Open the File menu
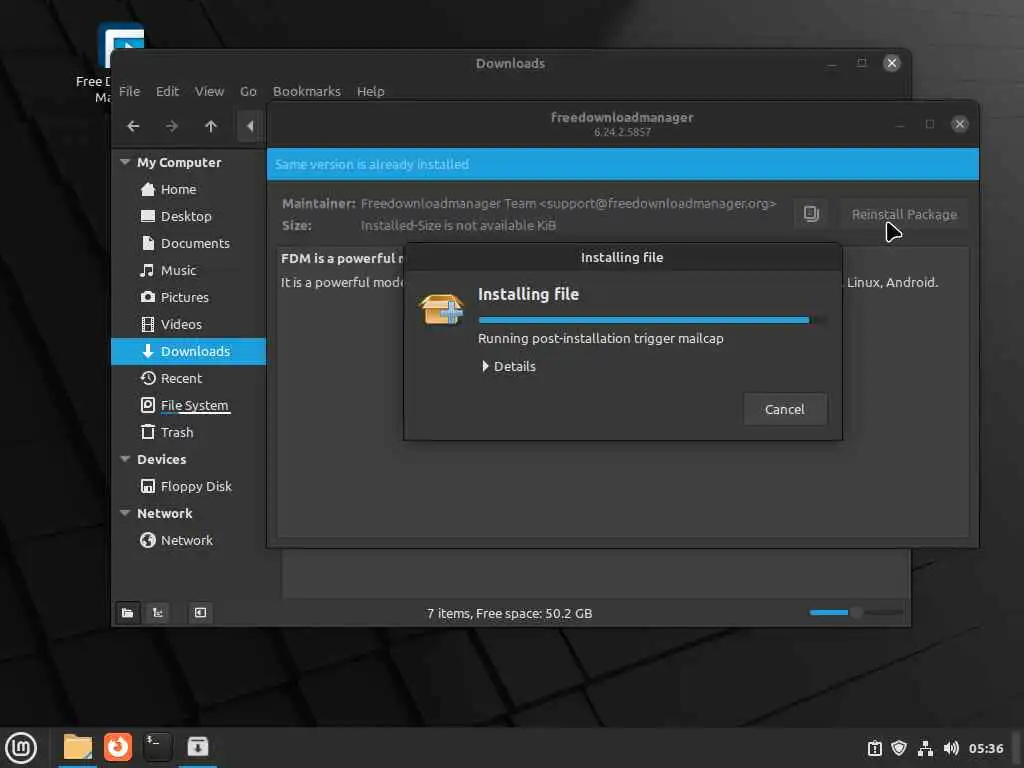The height and width of the screenshot is (768, 1024). 129,91
